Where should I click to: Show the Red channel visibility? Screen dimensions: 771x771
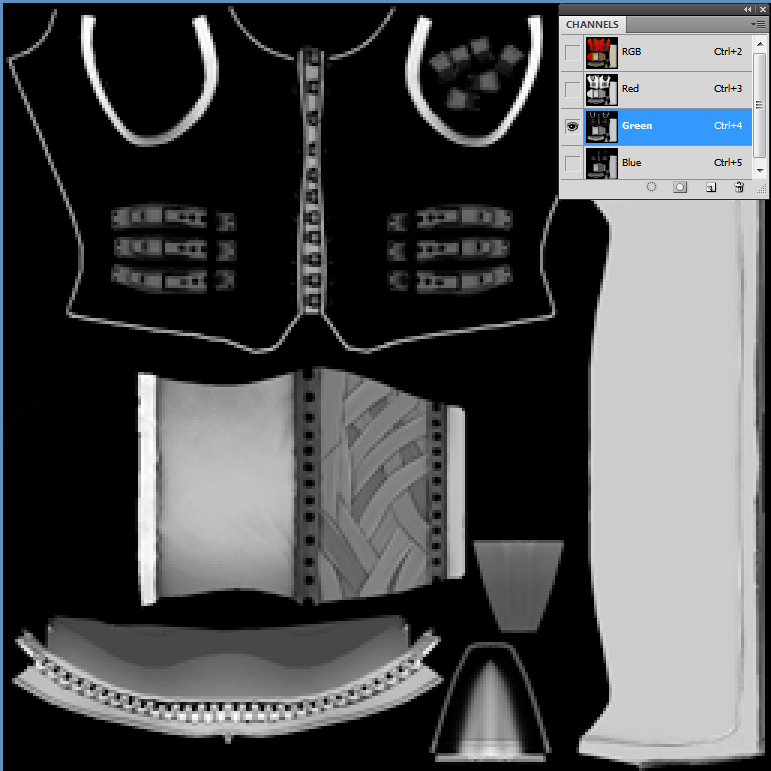pyautogui.click(x=572, y=89)
